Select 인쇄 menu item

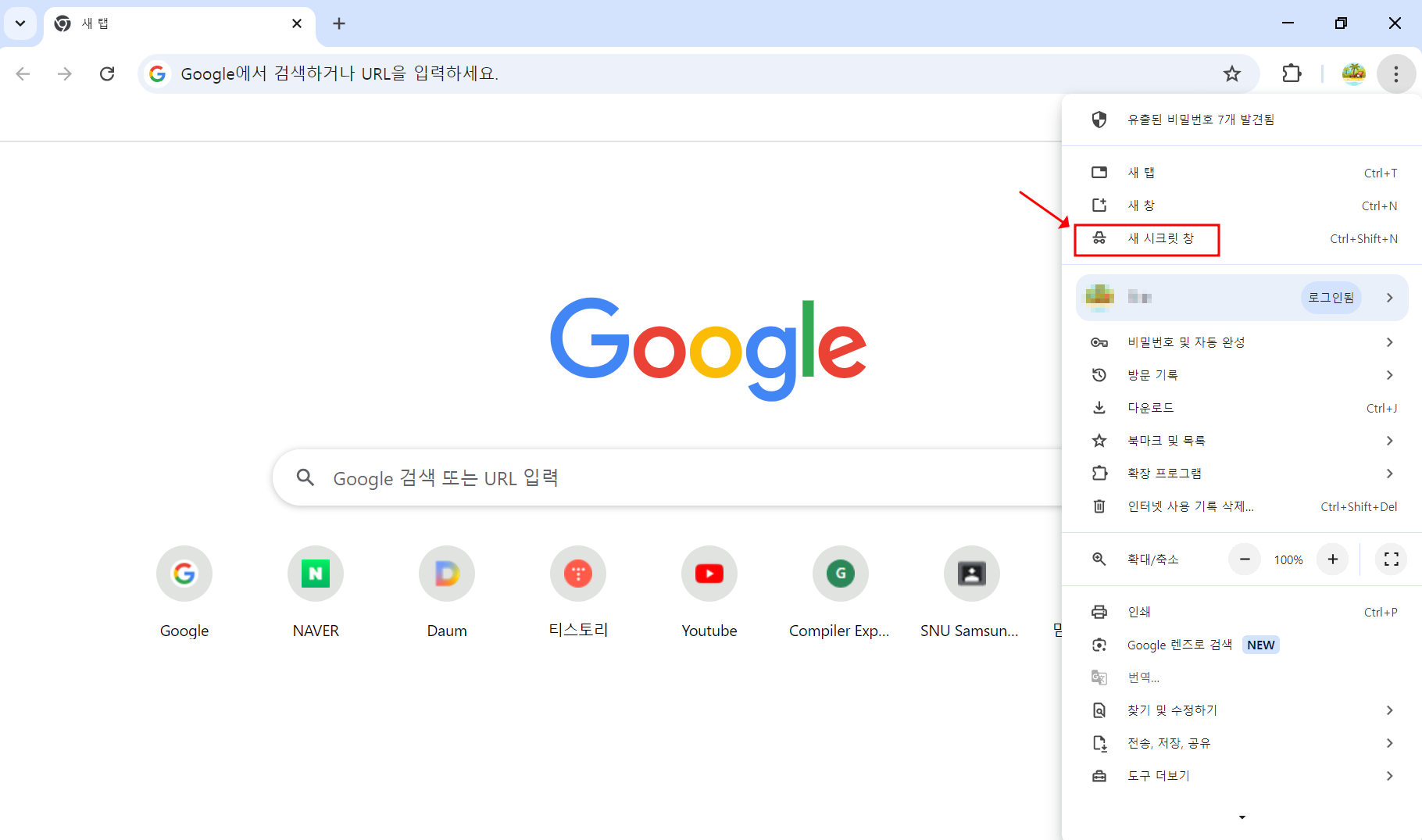click(1242, 612)
